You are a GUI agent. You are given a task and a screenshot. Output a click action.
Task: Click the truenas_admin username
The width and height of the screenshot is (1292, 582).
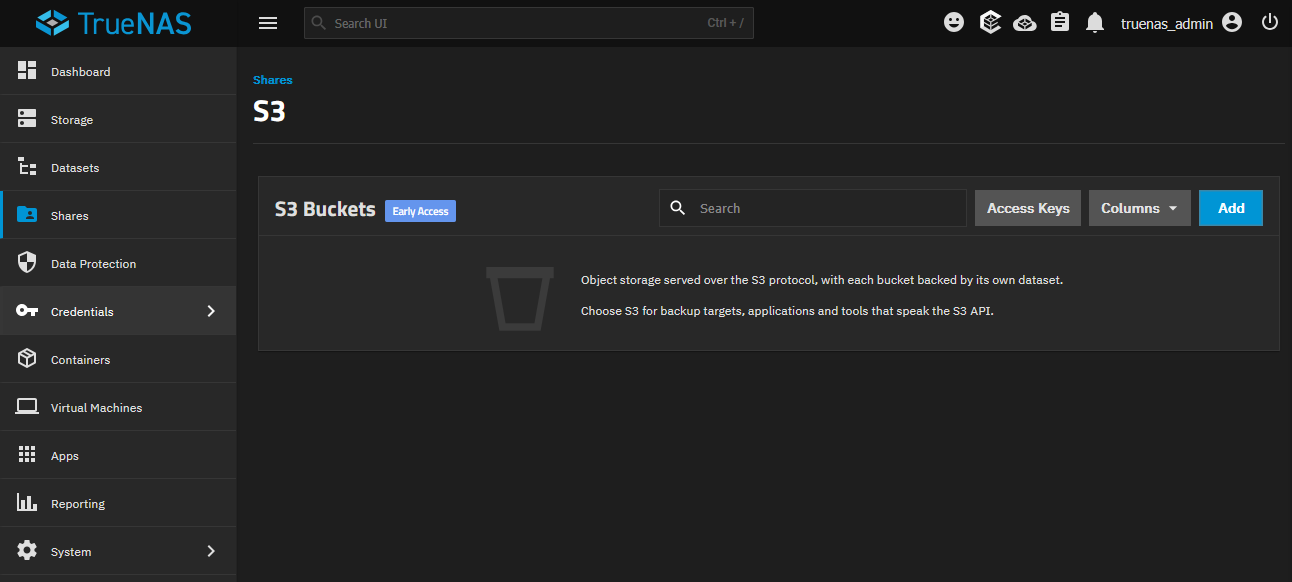(x=1167, y=23)
